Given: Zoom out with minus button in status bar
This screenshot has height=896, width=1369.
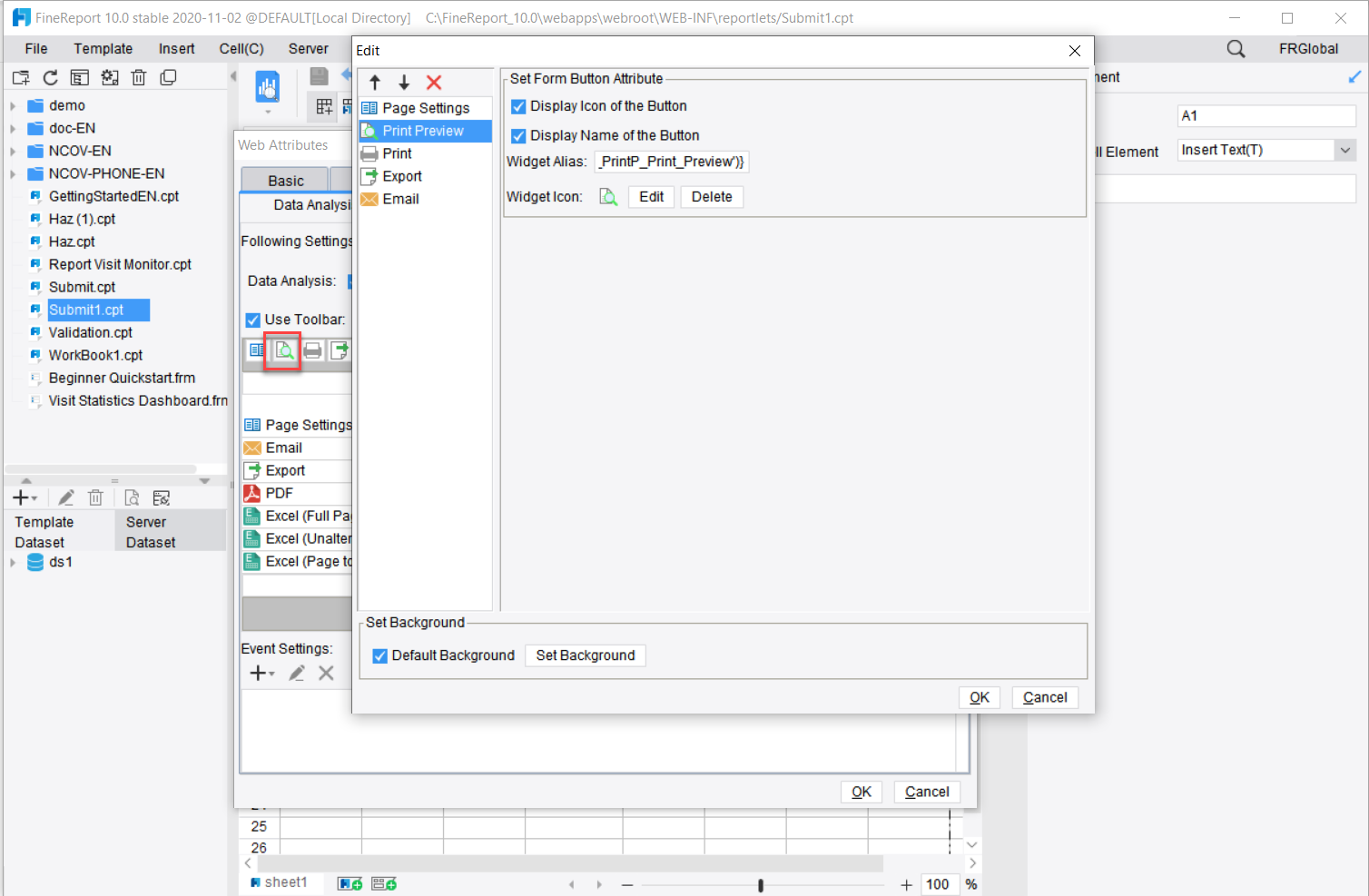Looking at the screenshot, I should [627, 884].
